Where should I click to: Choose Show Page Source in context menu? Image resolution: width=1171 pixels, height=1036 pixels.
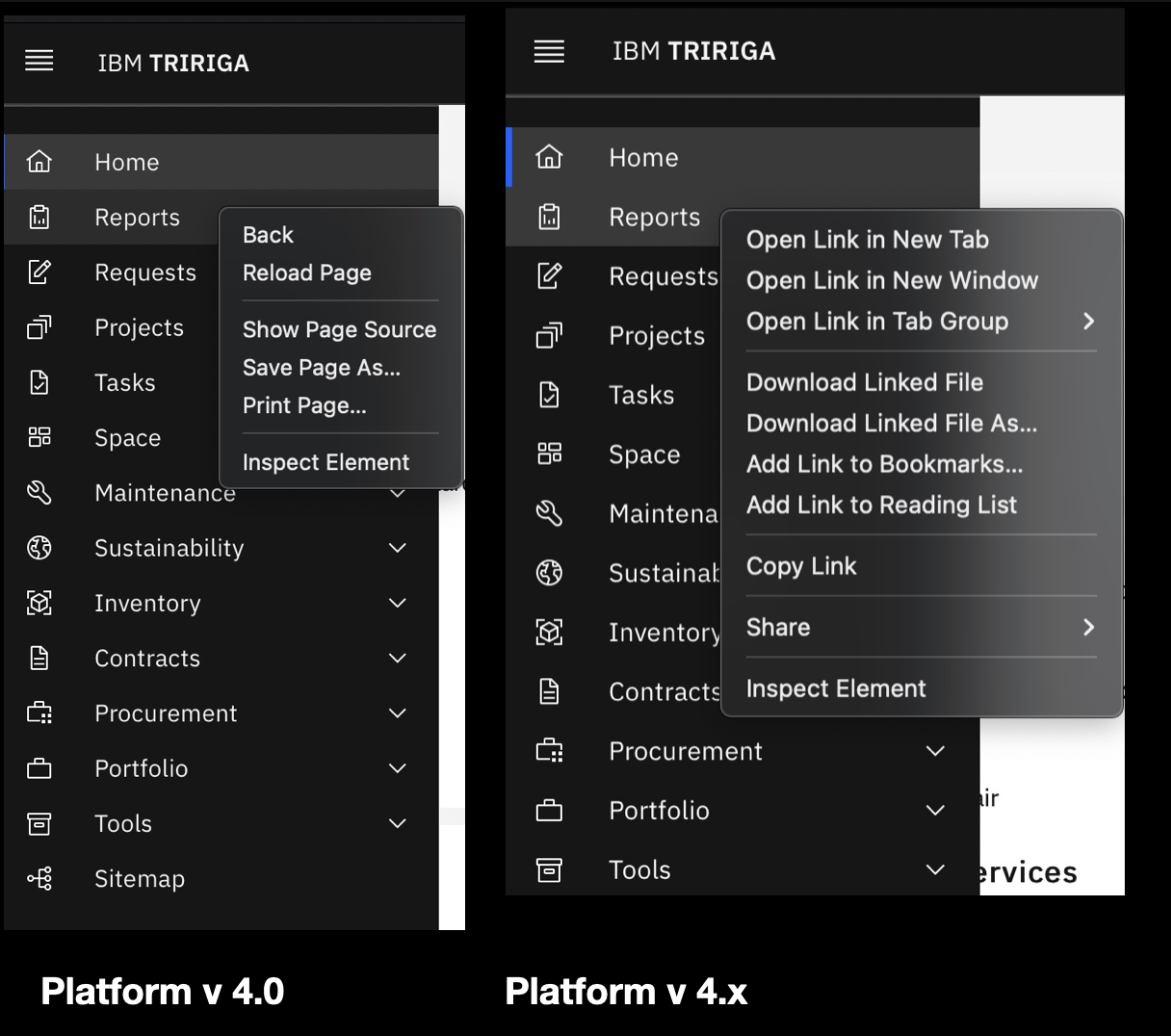click(339, 329)
